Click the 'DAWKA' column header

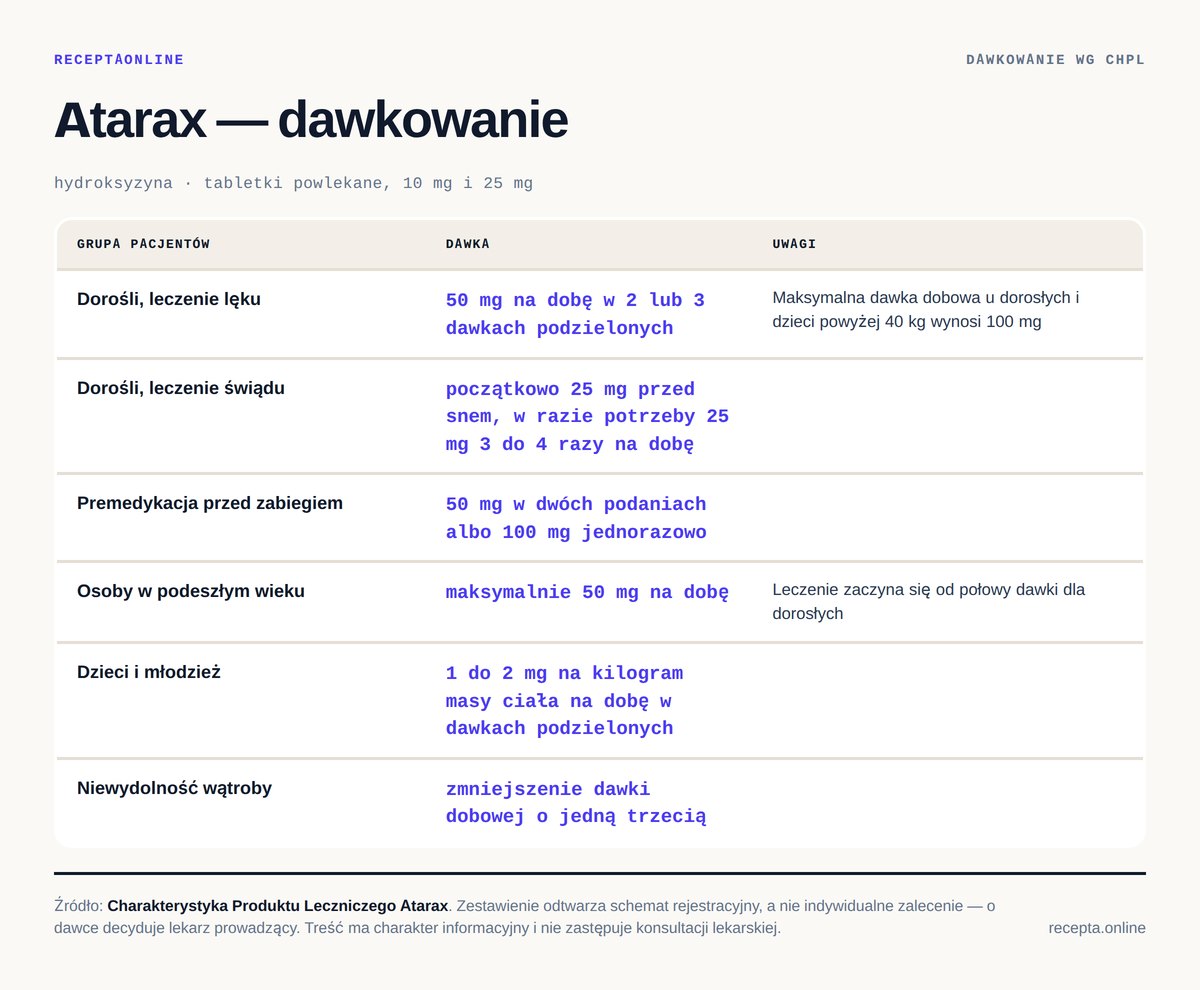click(x=468, y=244)
